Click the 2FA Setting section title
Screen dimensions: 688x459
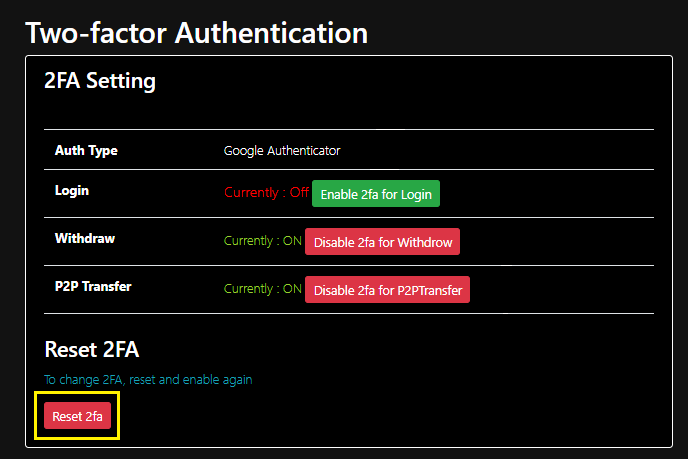(100, 81)
